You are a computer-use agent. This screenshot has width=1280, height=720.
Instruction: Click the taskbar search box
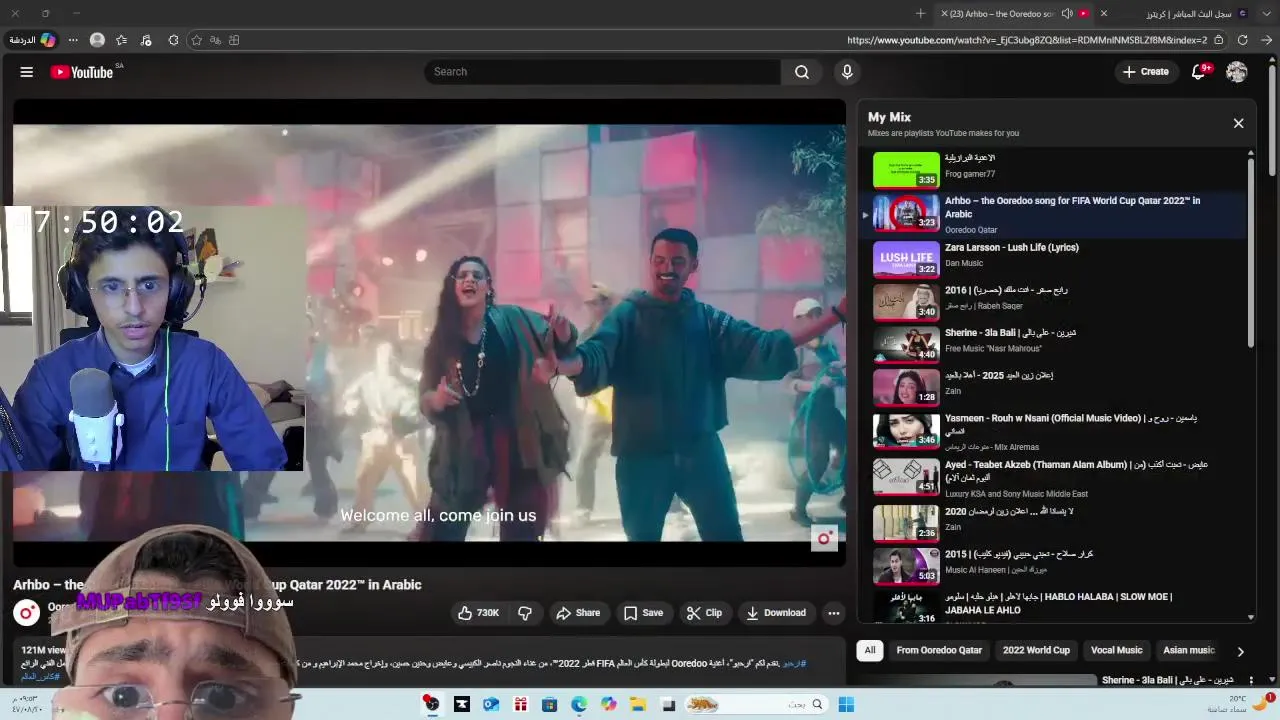[x=758, y=704]
